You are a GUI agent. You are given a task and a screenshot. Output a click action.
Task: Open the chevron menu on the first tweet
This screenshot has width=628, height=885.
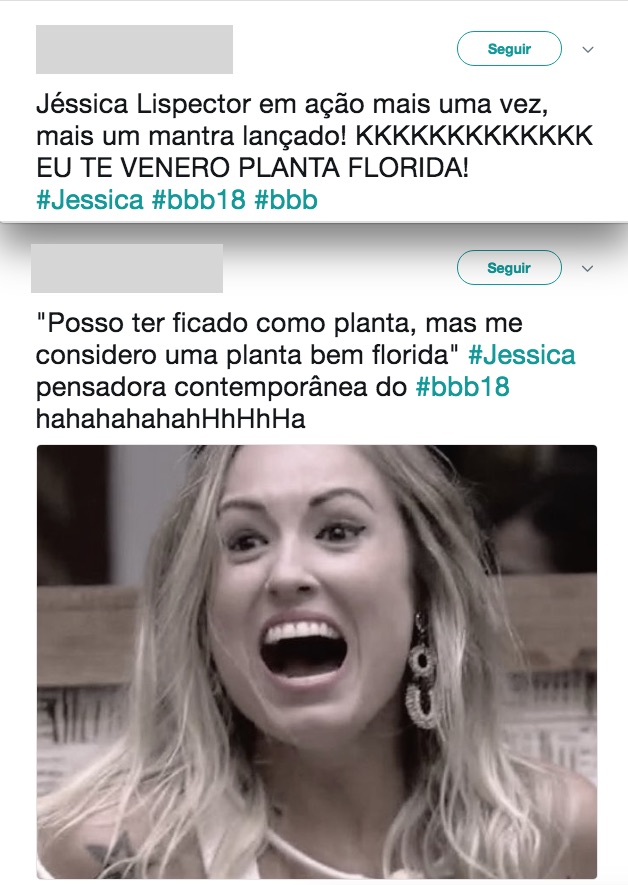(587, 50)
